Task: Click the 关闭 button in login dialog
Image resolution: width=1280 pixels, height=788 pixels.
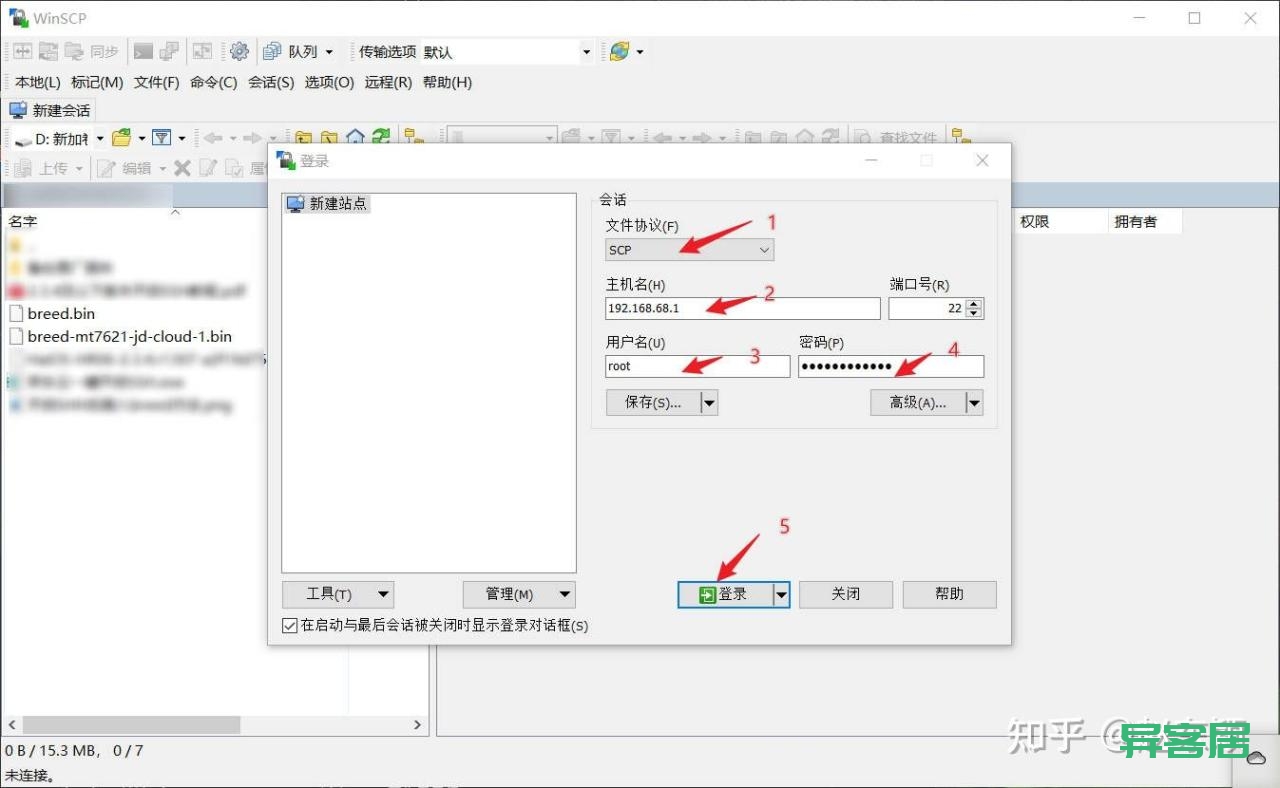Action: click(x=846, y=594)
